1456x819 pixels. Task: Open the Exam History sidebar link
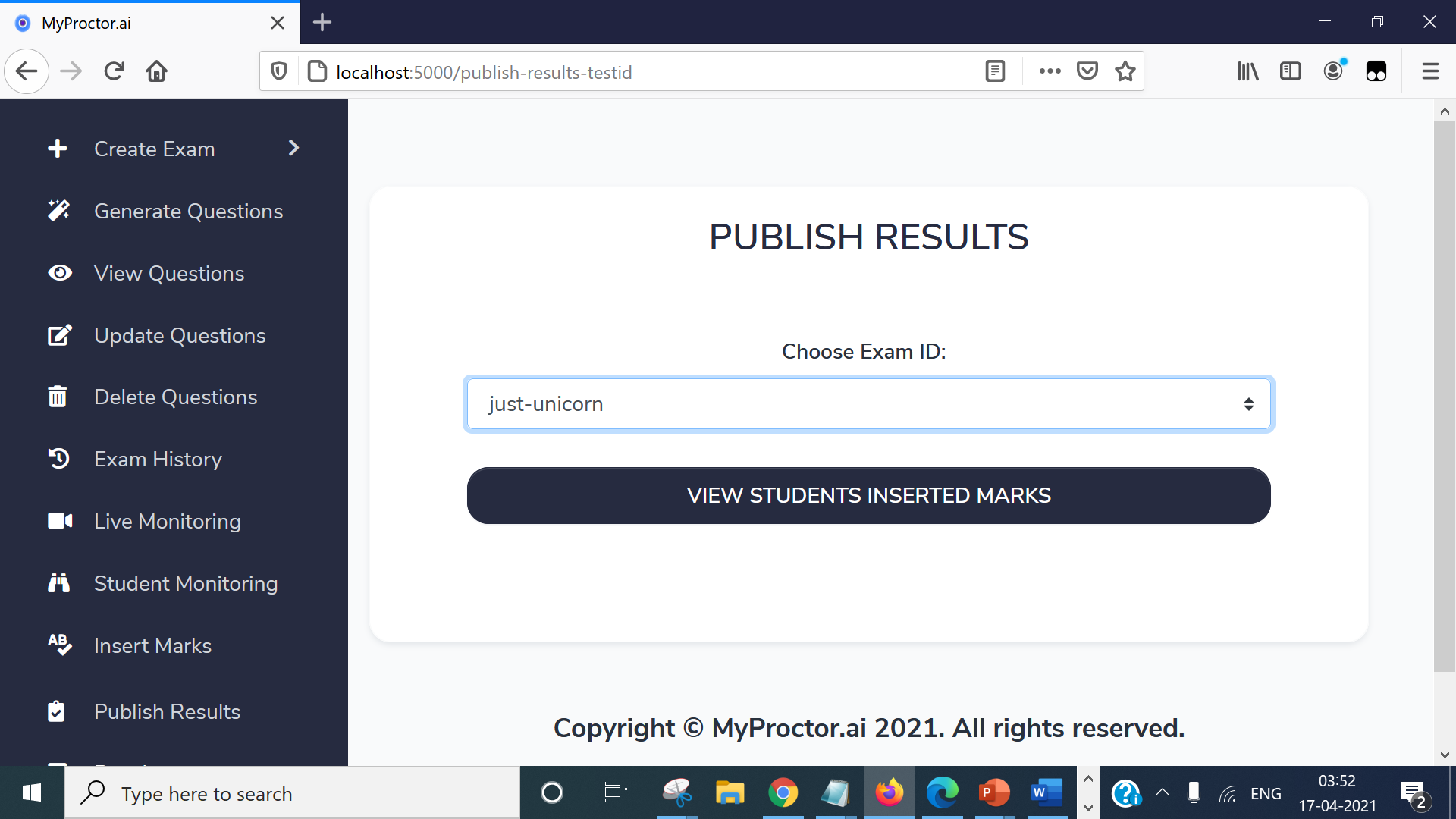pyautogui.click(x=158, y=459)
